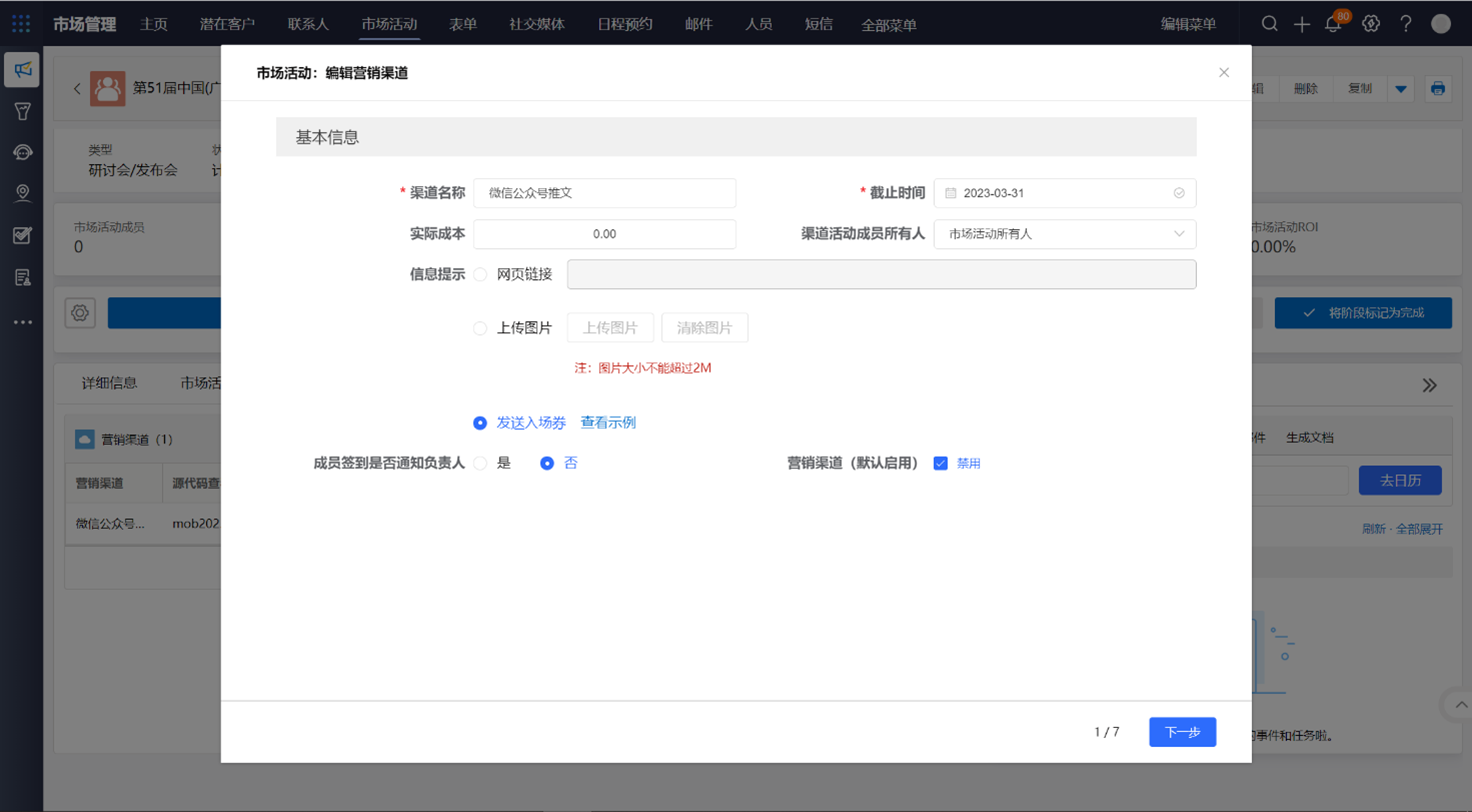
Task: Expand the blue dropdown arrow beside 复制
Action: click(1400, 88)
